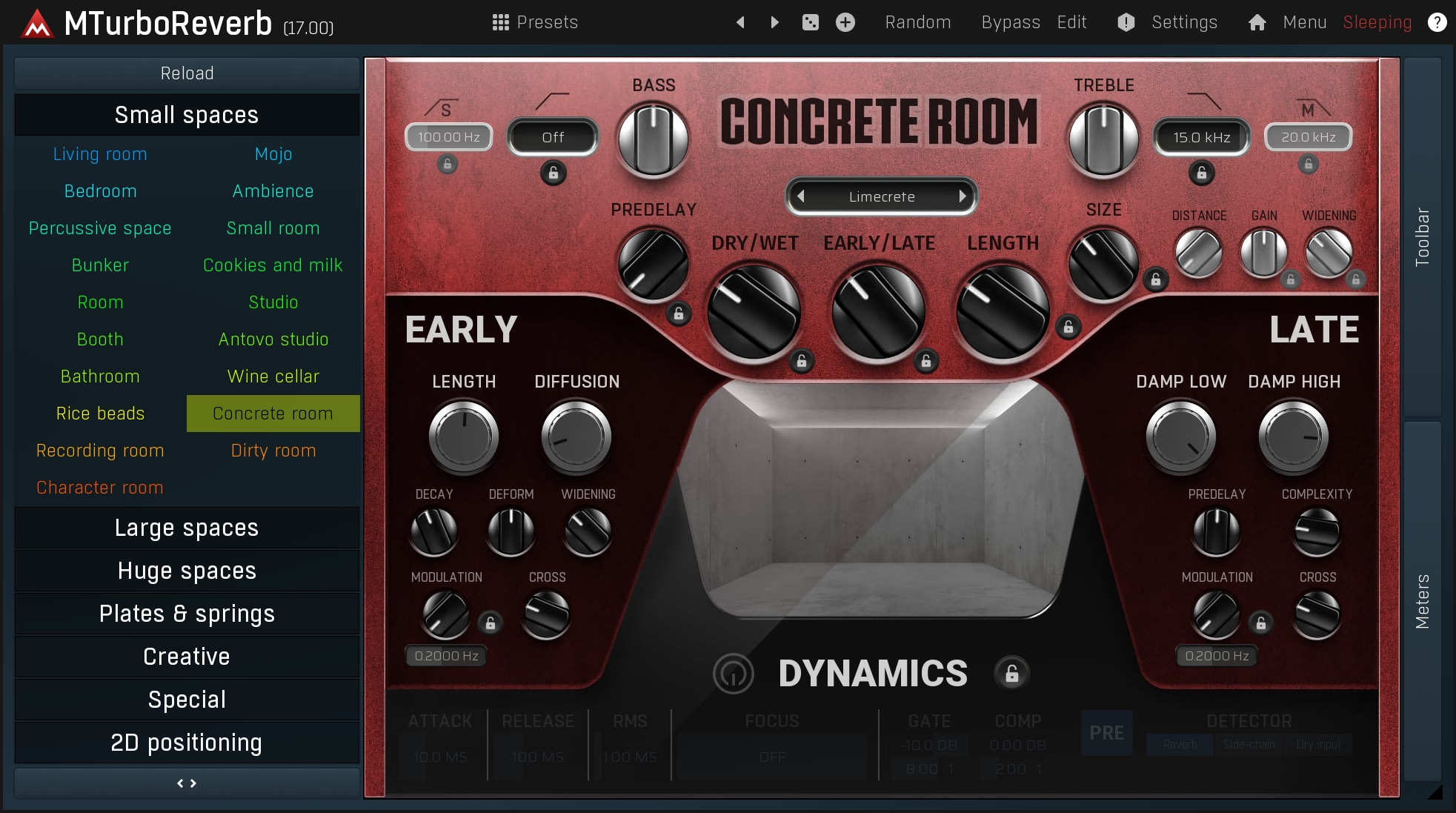Open the vertical Meters tab

point(1422,600)
